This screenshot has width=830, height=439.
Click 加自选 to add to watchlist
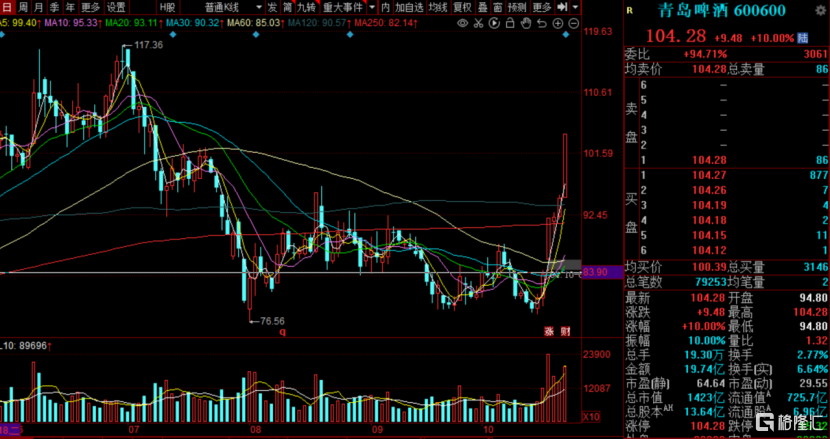point(410,7)
